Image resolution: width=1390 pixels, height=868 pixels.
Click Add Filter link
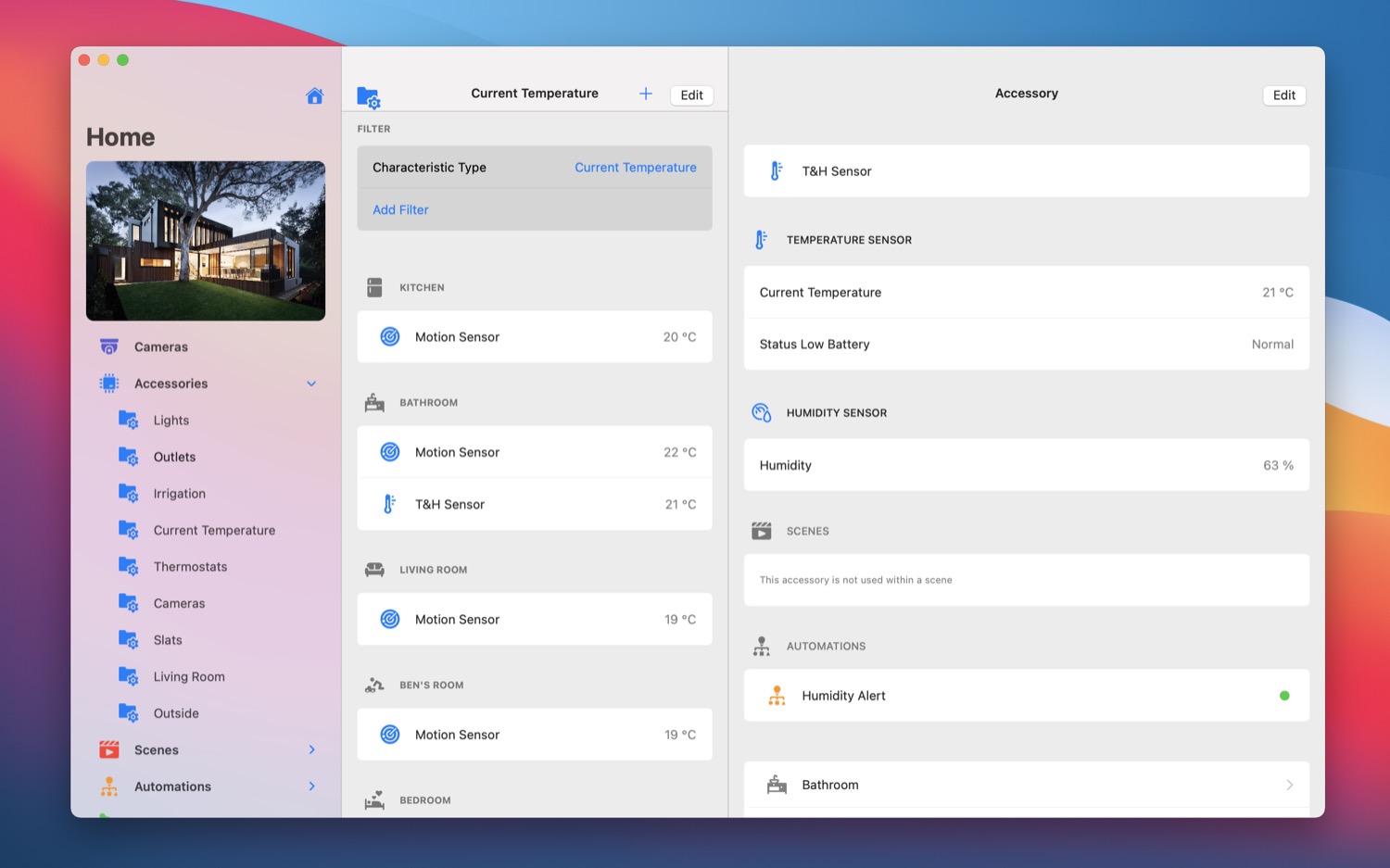click(x=400, y=210)
